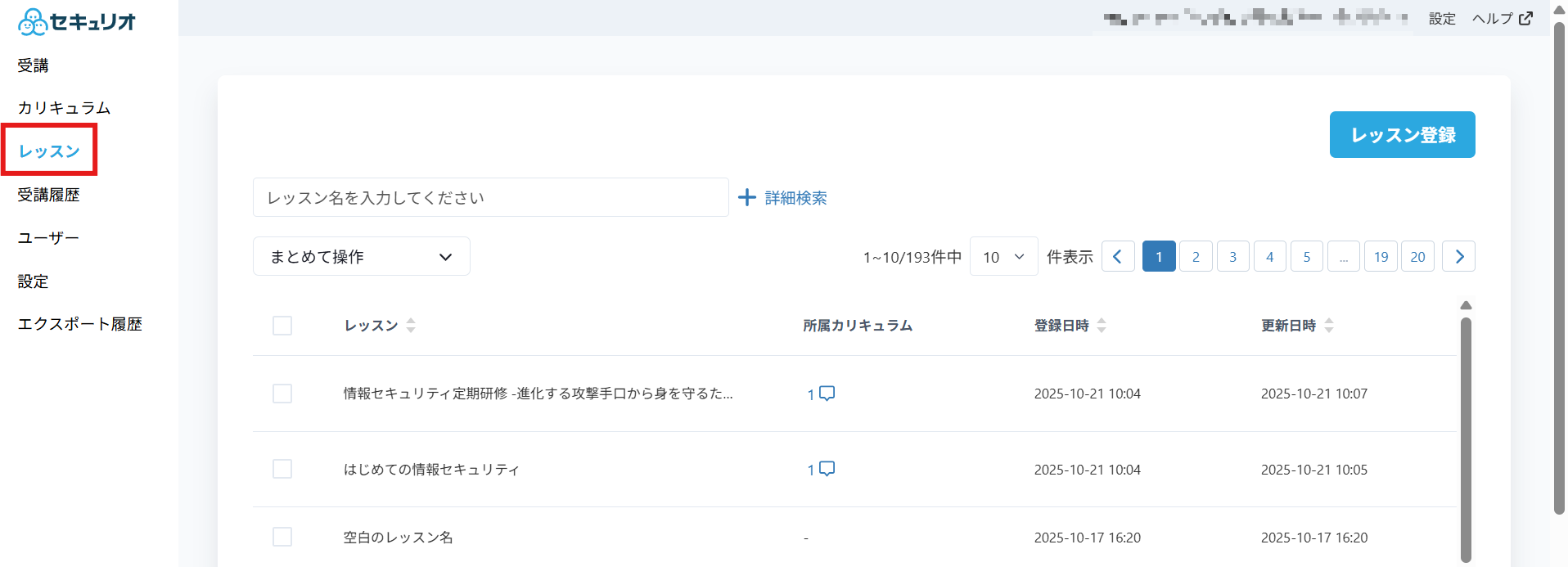Open カリキュラム in the sidebar menu
The width and height of the screenshot is (1568, 567).
click(64, 108)
